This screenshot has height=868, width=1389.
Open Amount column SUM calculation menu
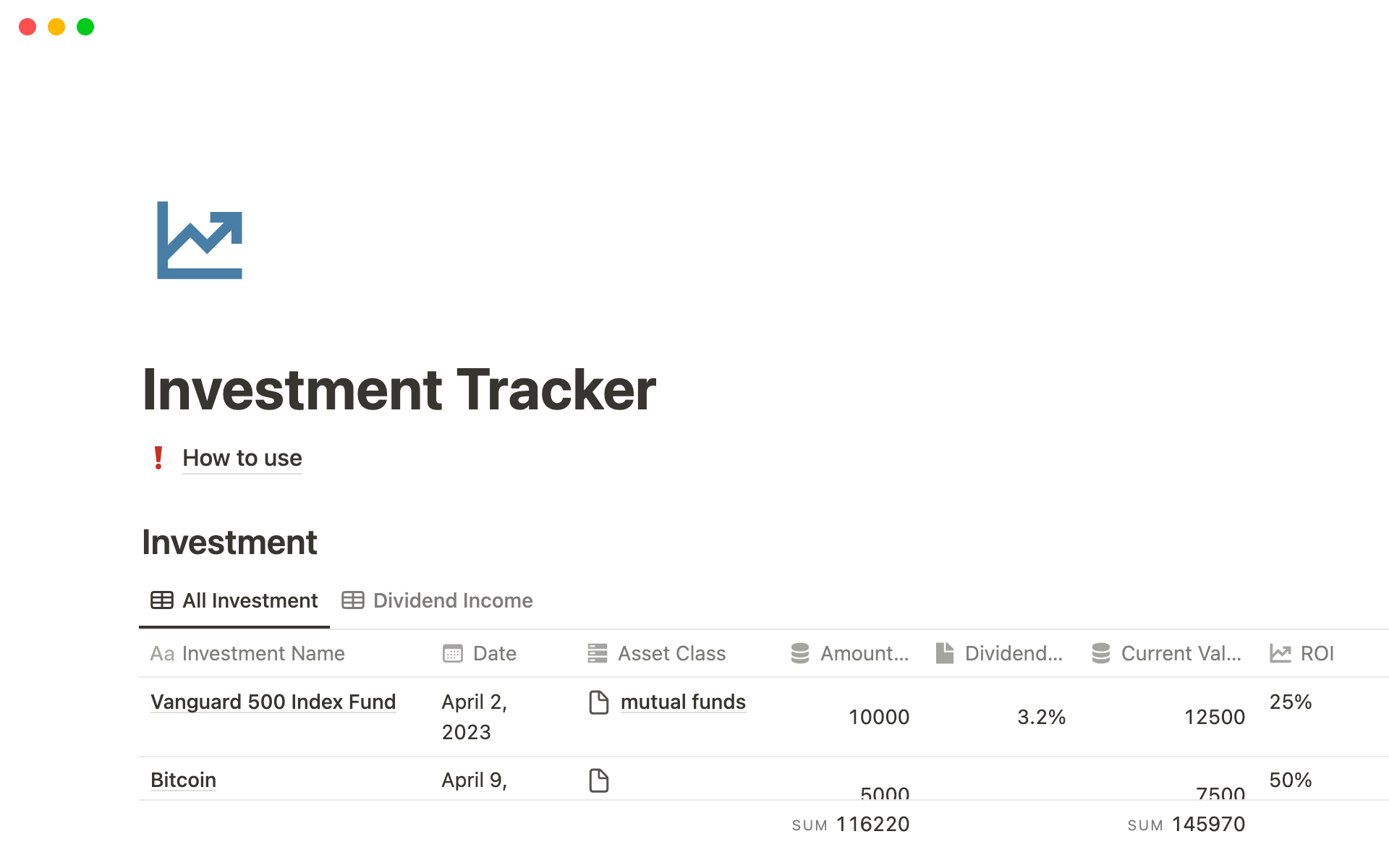(x=851, y=825)
